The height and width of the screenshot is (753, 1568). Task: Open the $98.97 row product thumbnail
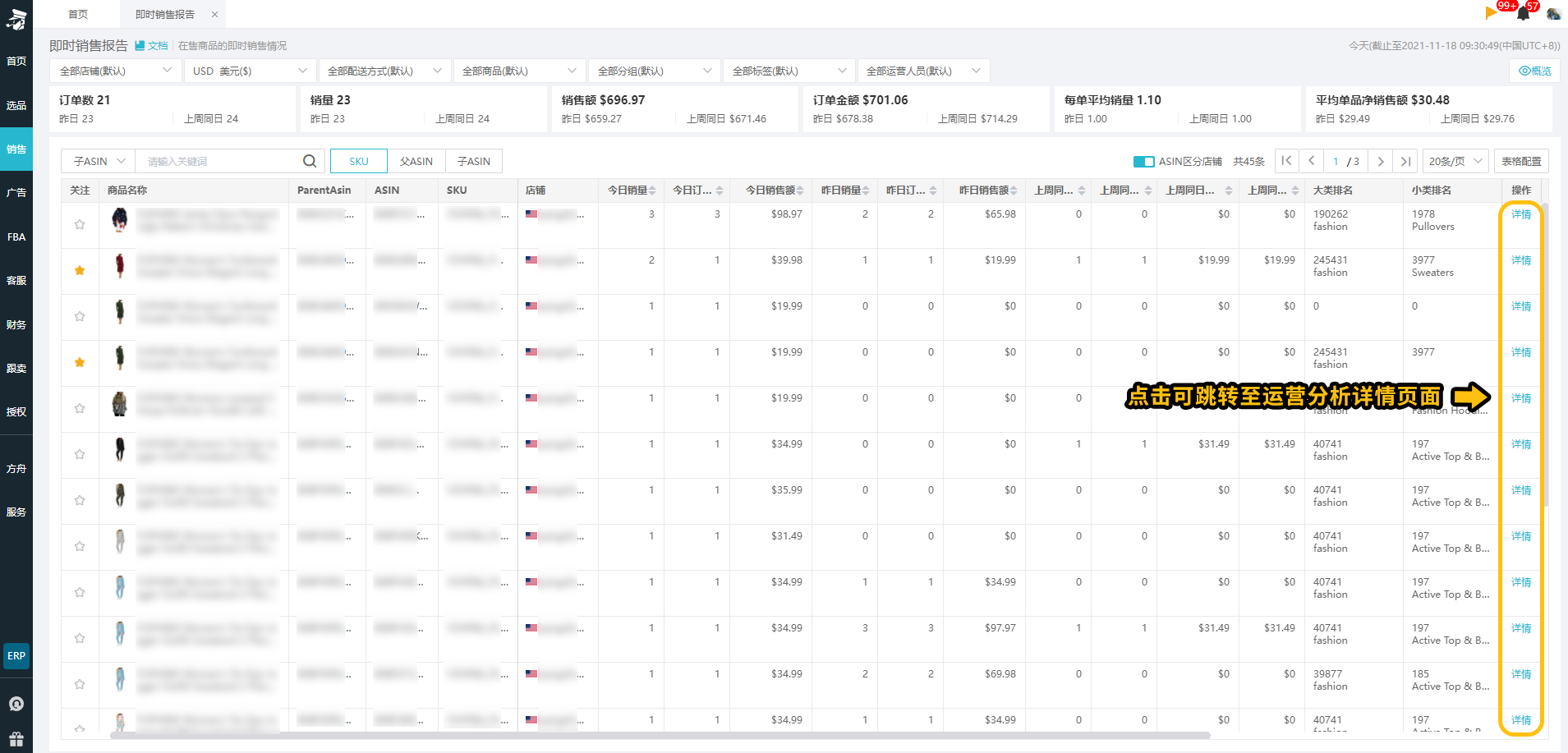[120, 219]
